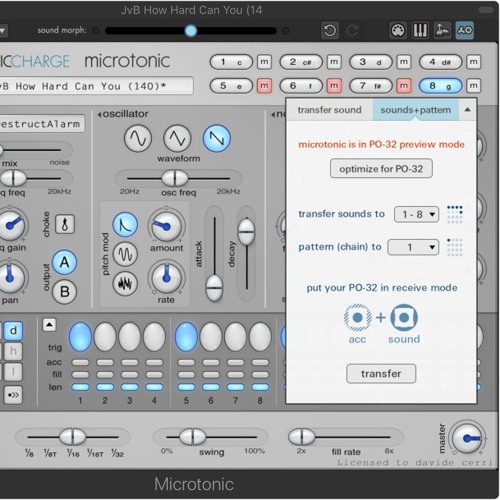
Task: Click the pattern slot grid icon
Action: tap(455, 247)
